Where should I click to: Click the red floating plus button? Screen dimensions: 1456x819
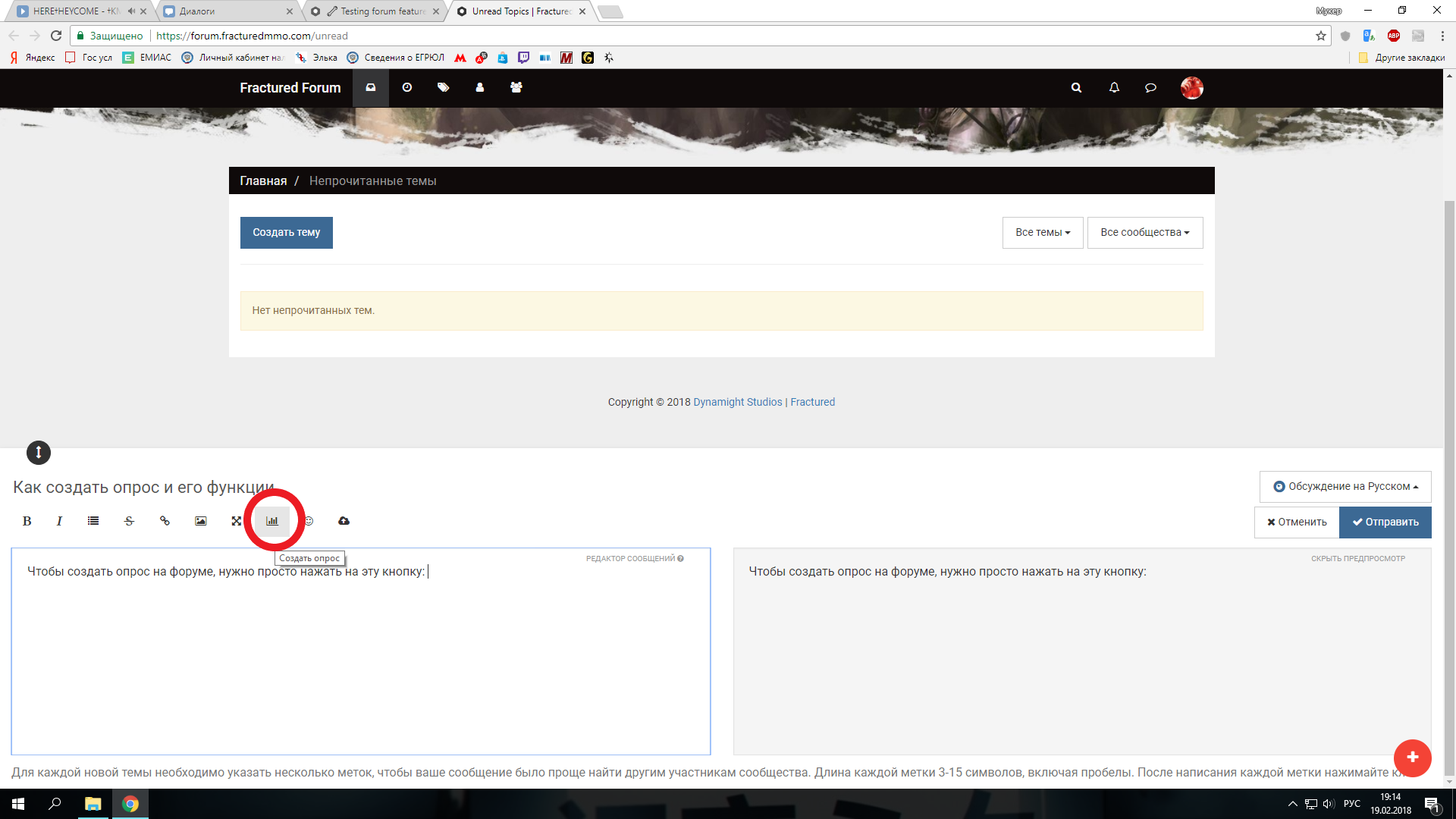[x=1412, y=758]
